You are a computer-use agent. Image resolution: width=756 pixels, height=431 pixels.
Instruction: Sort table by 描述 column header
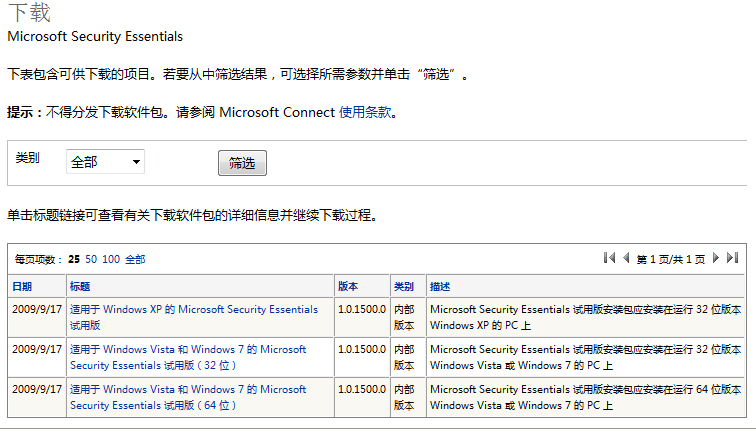(x=440, y=286)
